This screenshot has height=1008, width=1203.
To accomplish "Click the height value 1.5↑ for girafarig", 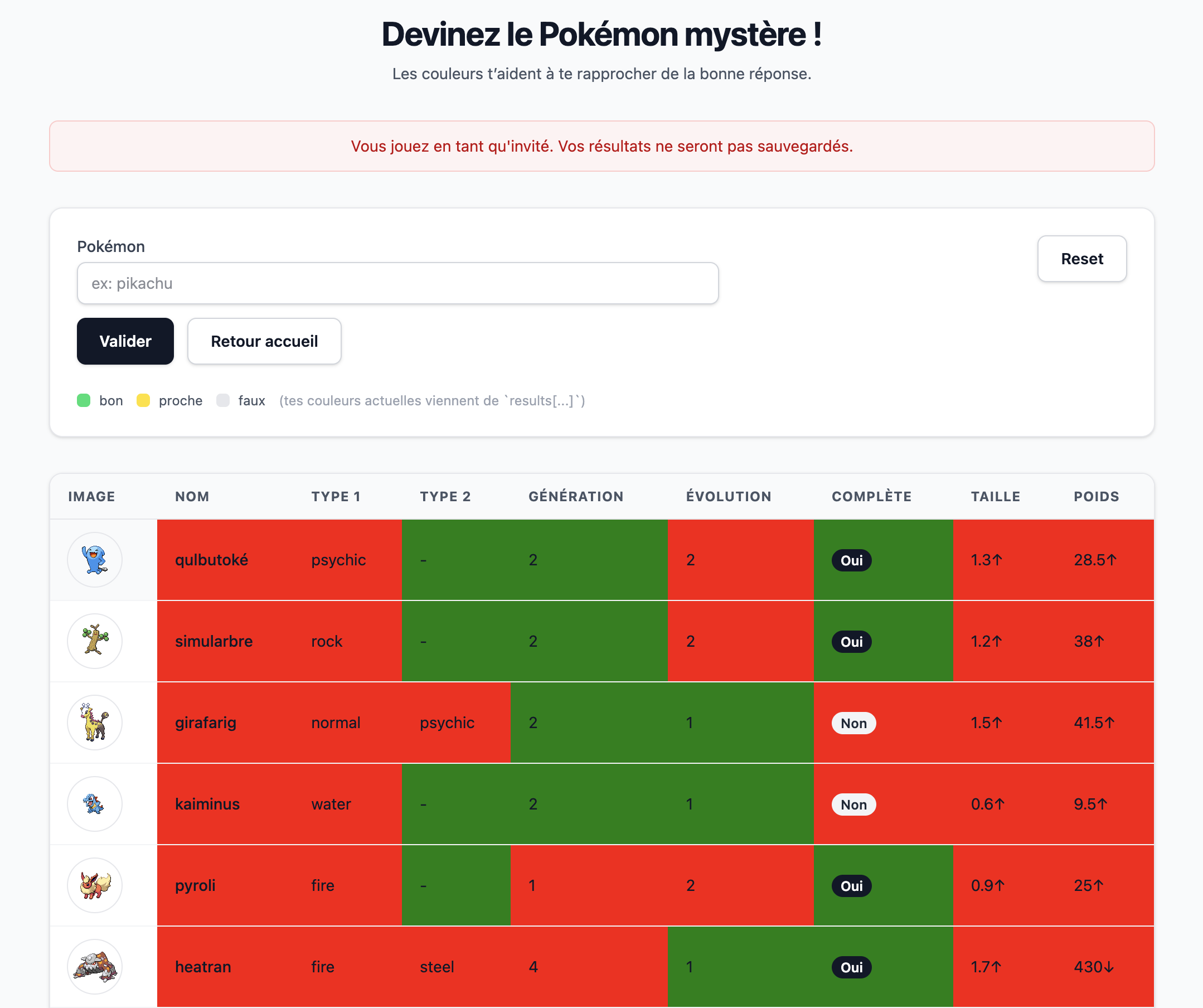I will click(987, 723).
